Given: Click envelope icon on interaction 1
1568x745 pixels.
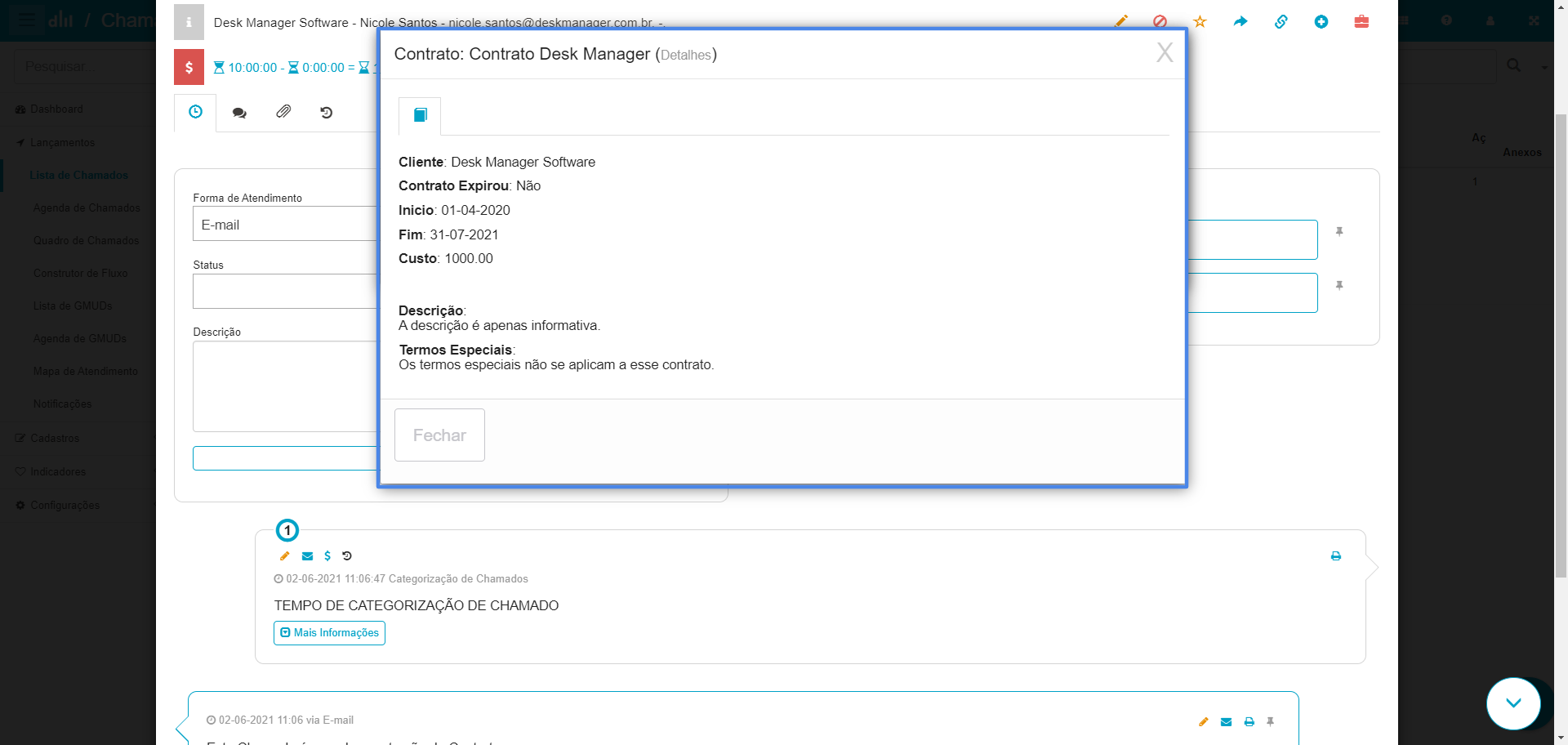Looking at the screenshot, I should [307, 556].
